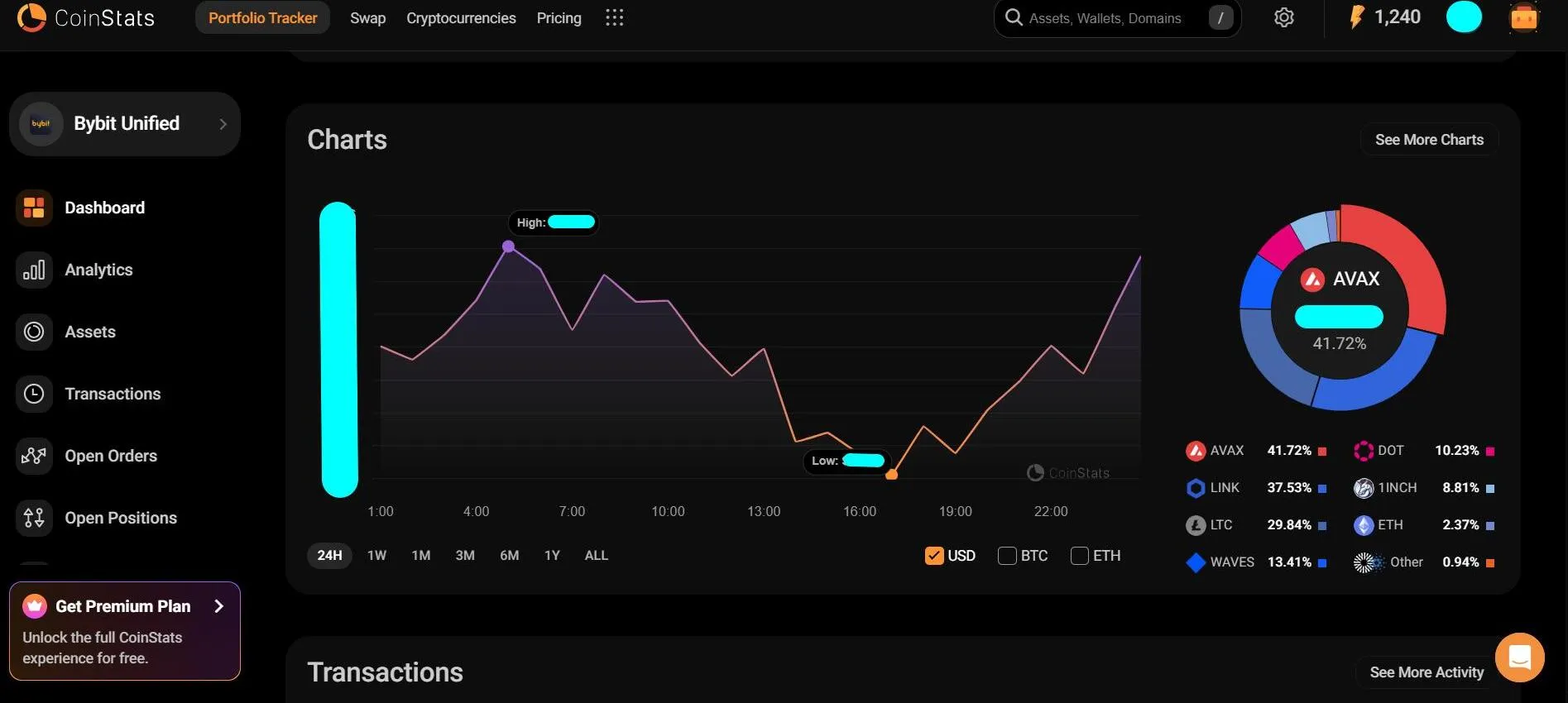Click the LTC 29.84% value

pyautogui.click(x=1289, y=525)
